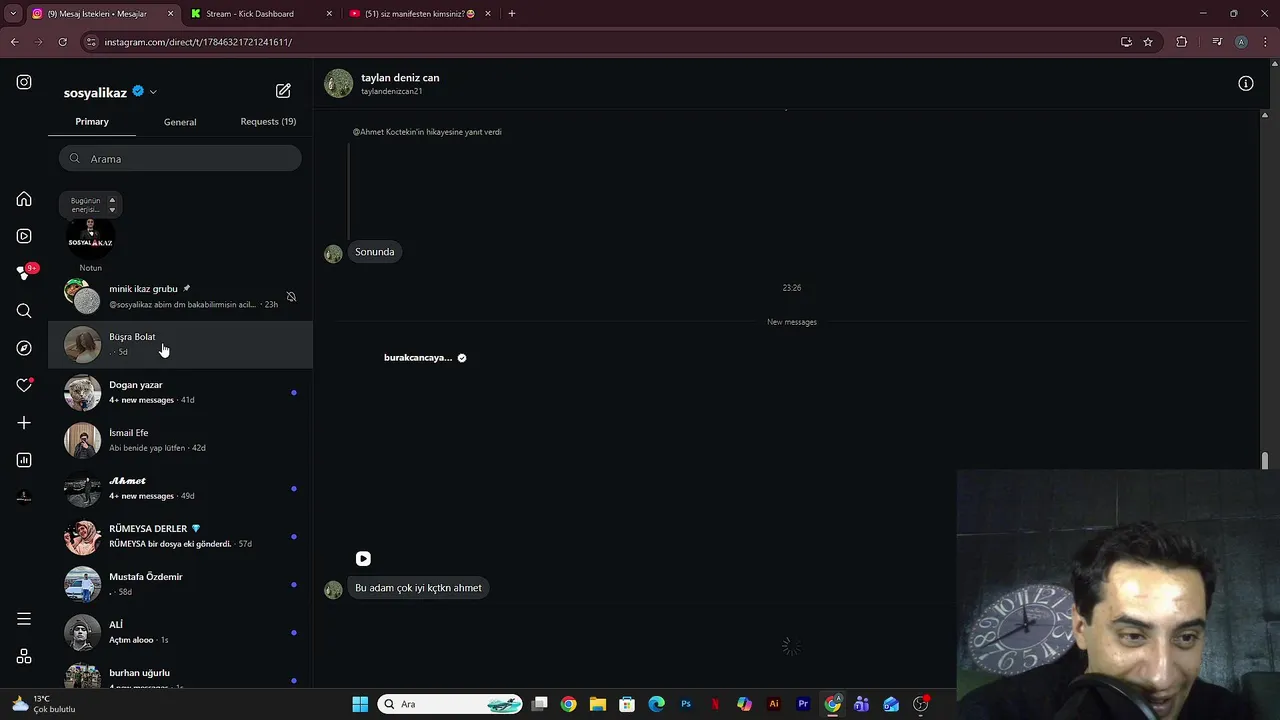1280x720 pixels.
Task: Click note bubble down arrow
Action: point(112,210)
